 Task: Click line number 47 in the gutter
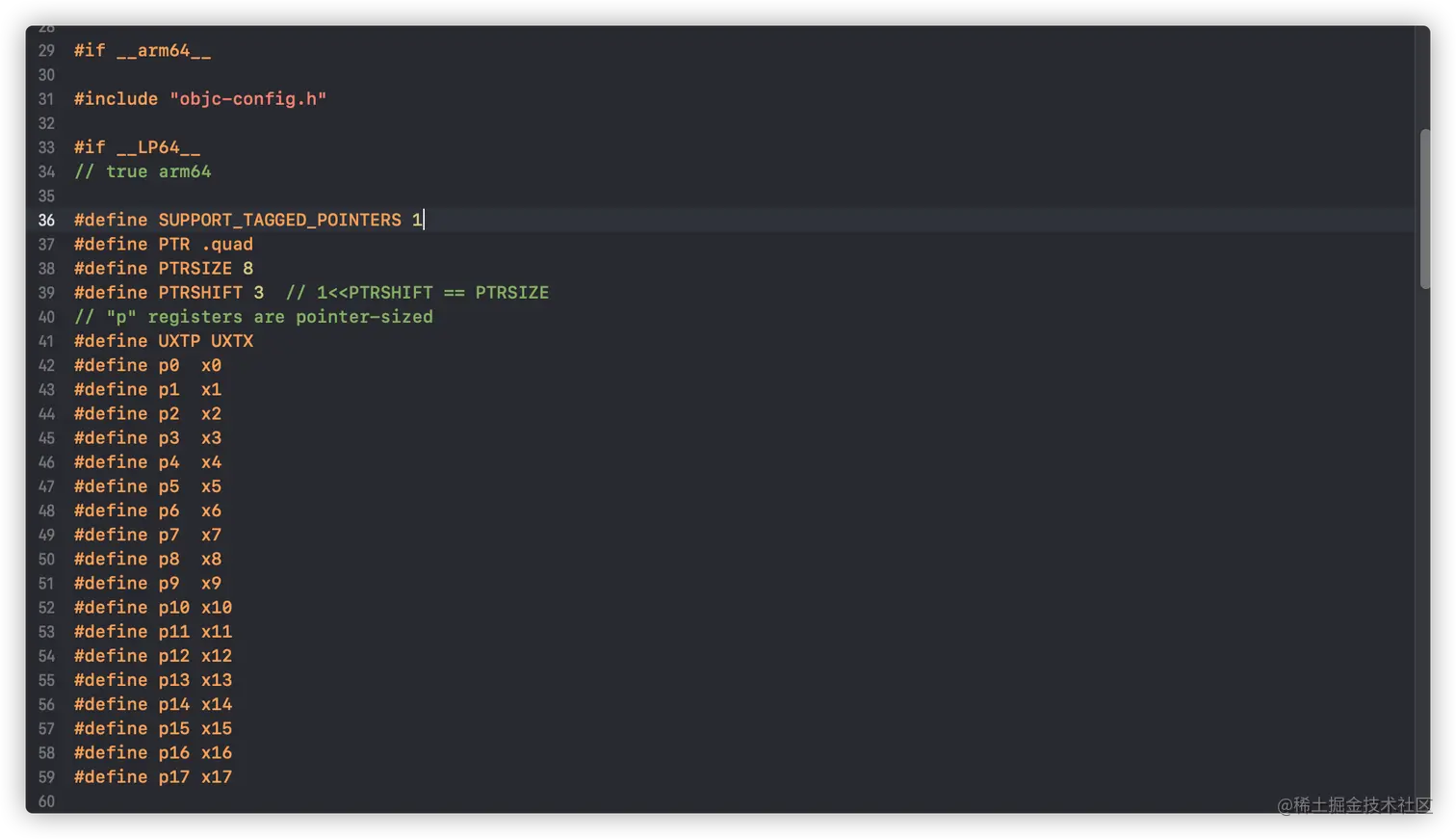(46, 486)
